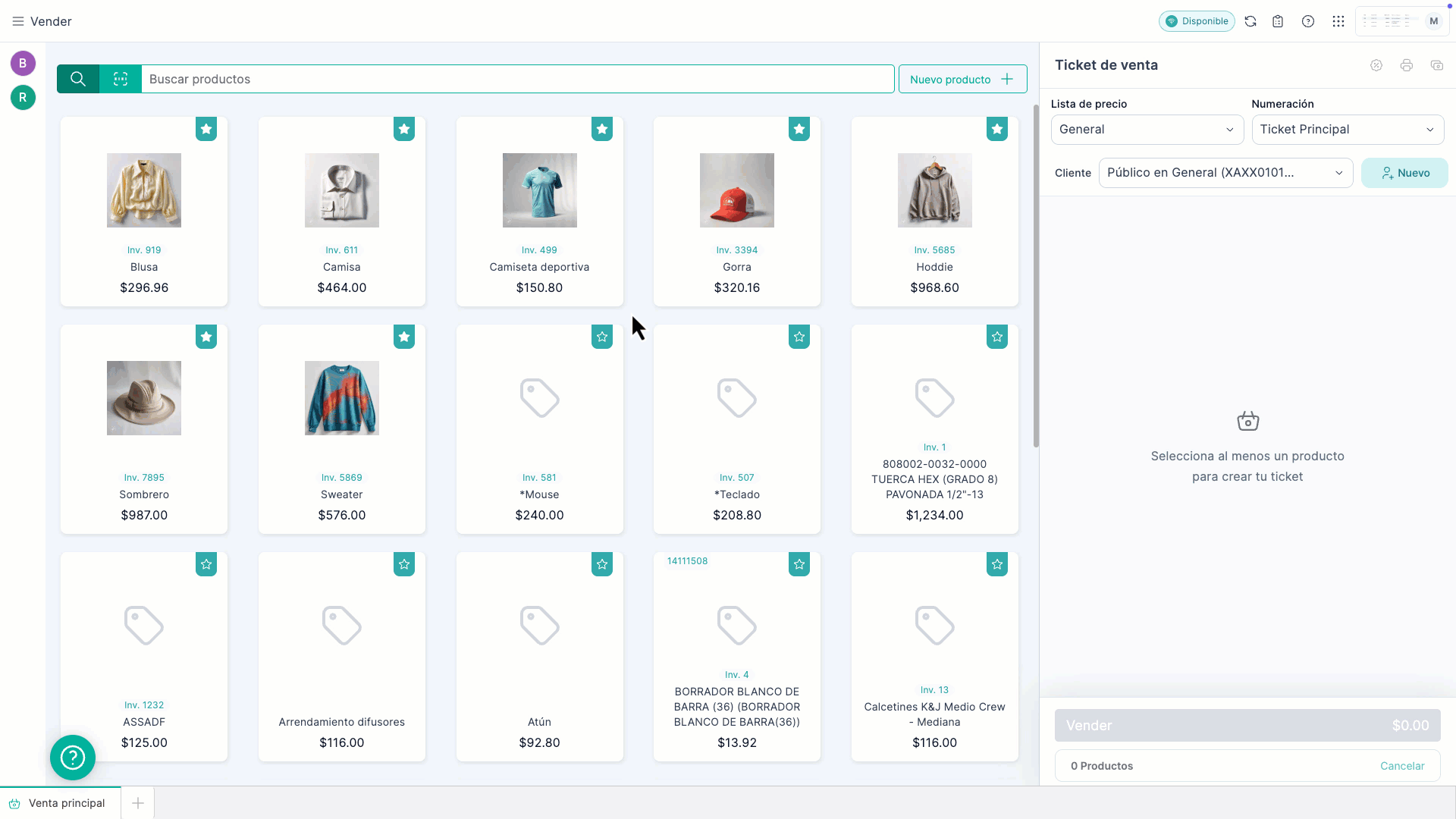Open the Cliente Público en General selector

1225,173
